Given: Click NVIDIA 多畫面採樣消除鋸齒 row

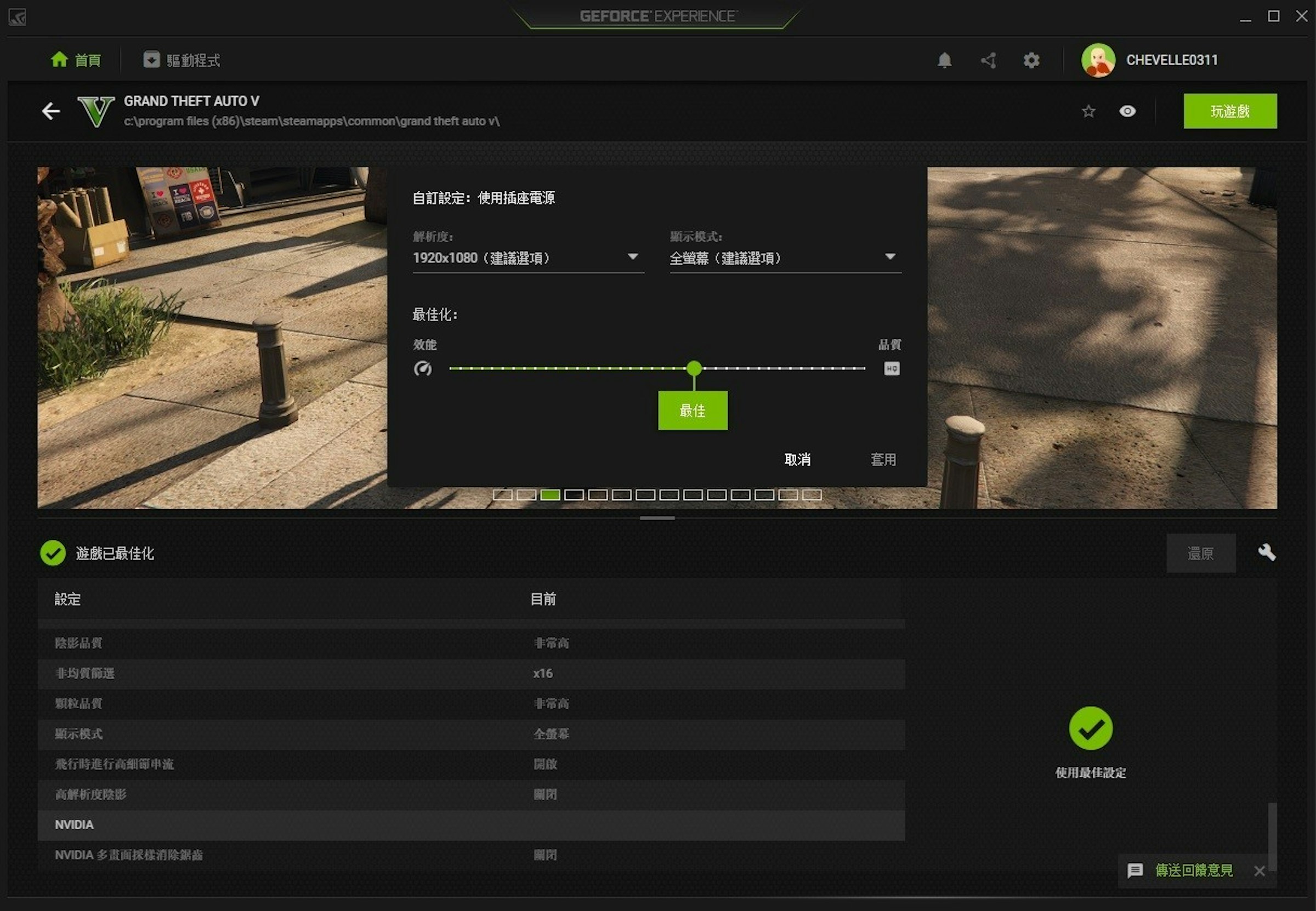Looking at the screenshot, I should 471,855.
